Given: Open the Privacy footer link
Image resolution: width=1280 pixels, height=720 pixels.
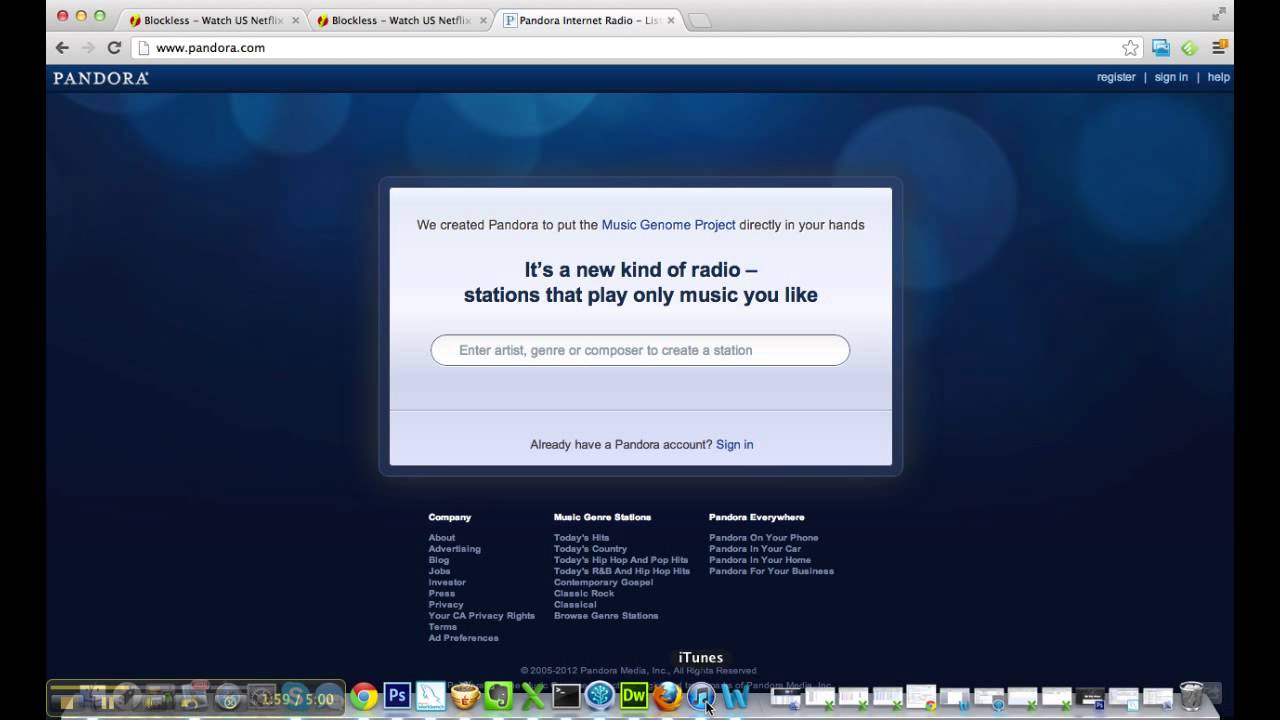Looking at the screenshot, I should pyautogui.click(x=446, y=604).
